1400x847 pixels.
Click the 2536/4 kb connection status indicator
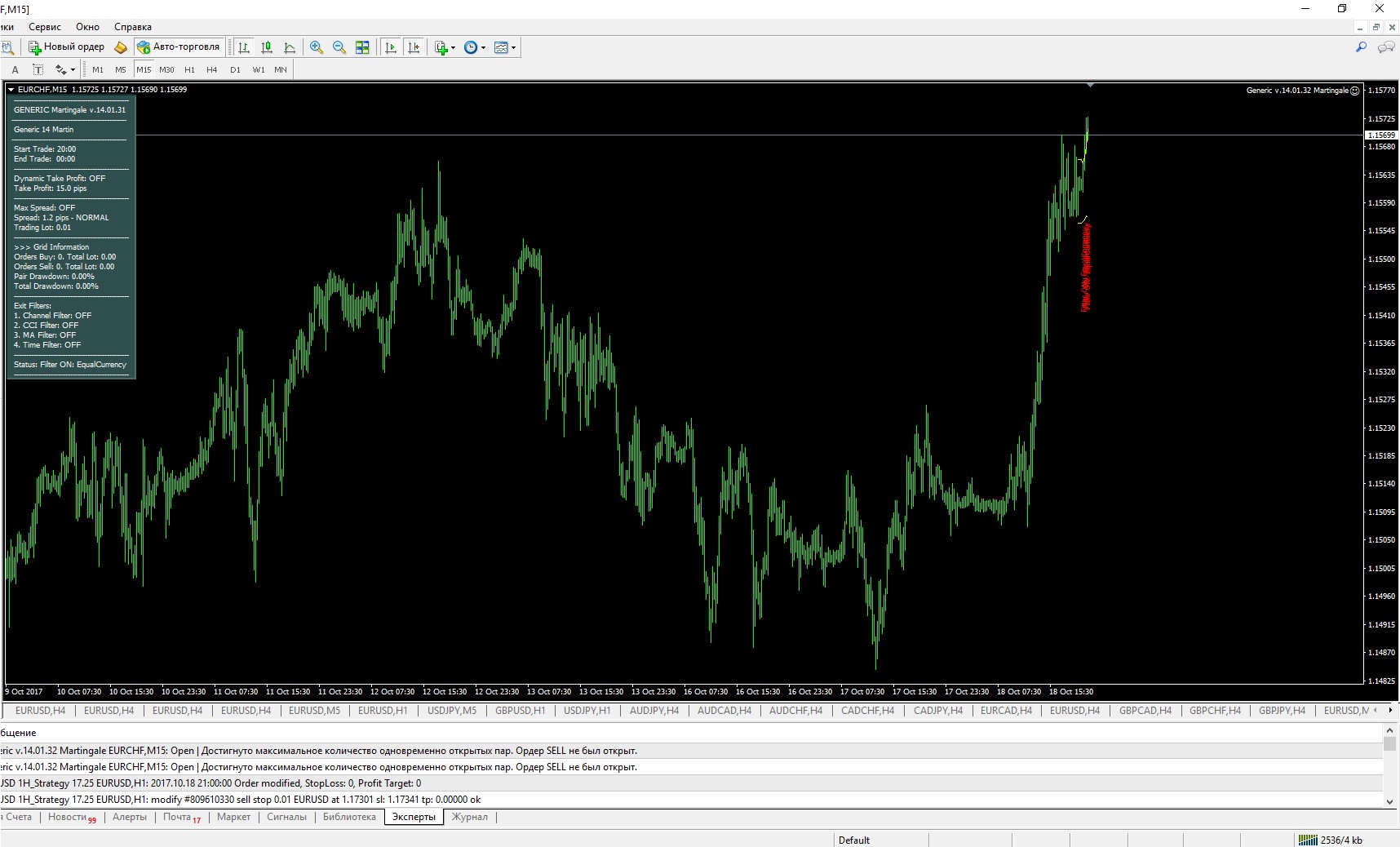pyautogui.click(x=1330, y=840)
